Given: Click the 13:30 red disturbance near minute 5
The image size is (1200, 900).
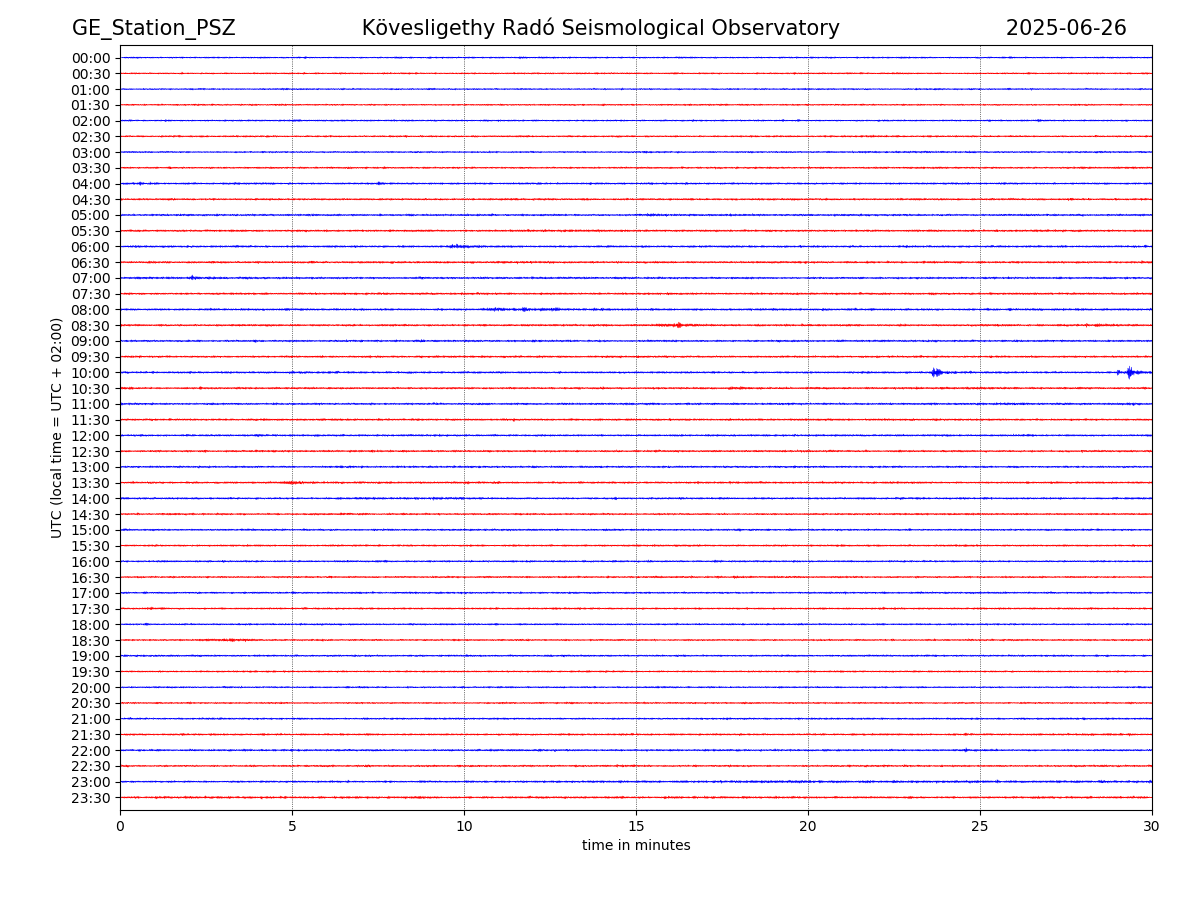Looking at the screenshot, I should (x=292, y=482).
